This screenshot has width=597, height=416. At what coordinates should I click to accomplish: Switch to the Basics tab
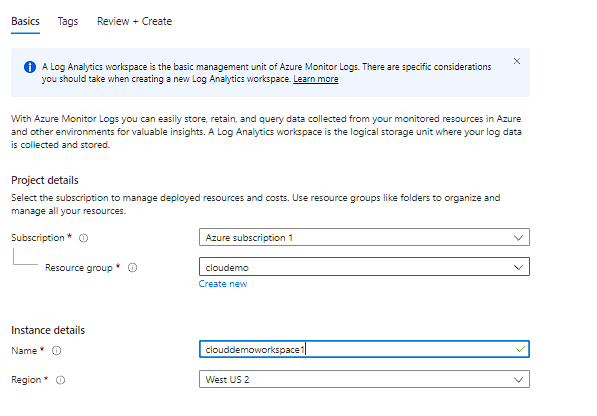point(25,21)
